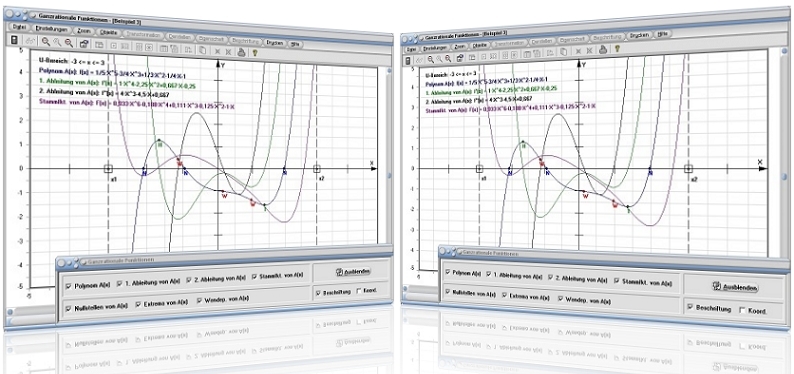This screenshot has width=794, height=374.
Task: Click x1 boundary marker in right graph
Action: click(x=479, y=169)
